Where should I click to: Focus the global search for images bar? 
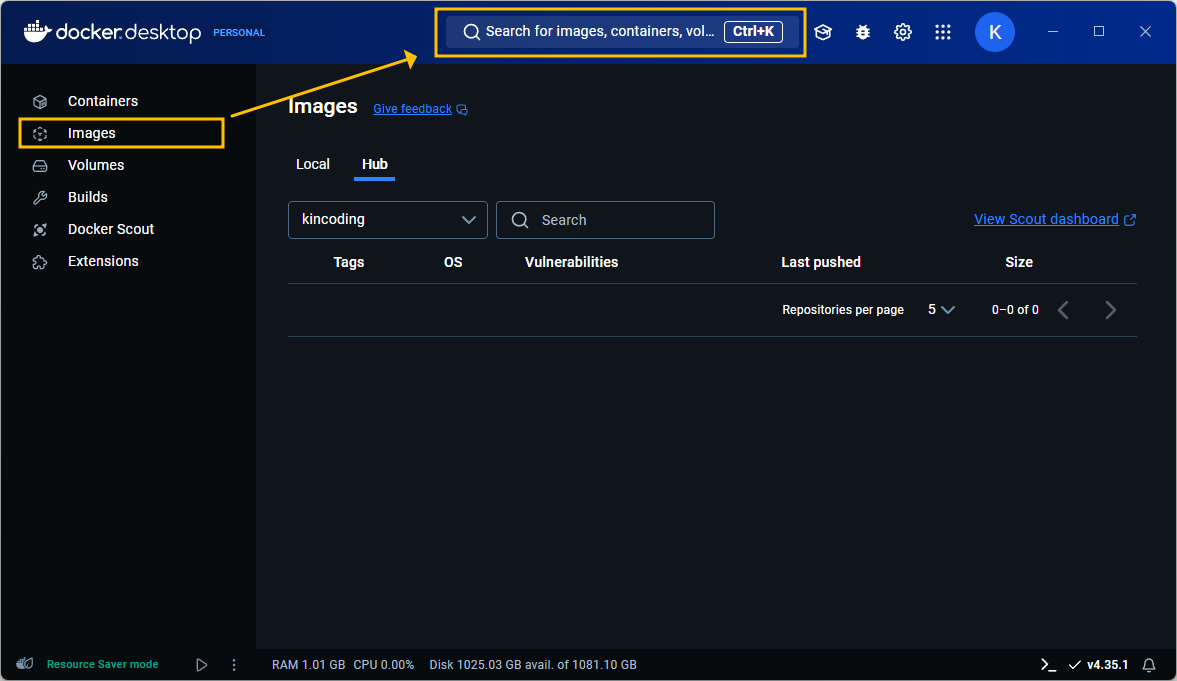[x=621, y=32]
